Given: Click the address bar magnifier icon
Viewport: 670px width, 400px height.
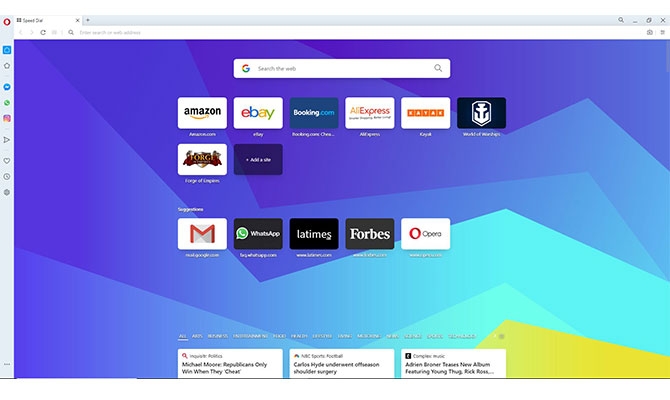Looking at the screenshot, I should click(x=71, y=32).
